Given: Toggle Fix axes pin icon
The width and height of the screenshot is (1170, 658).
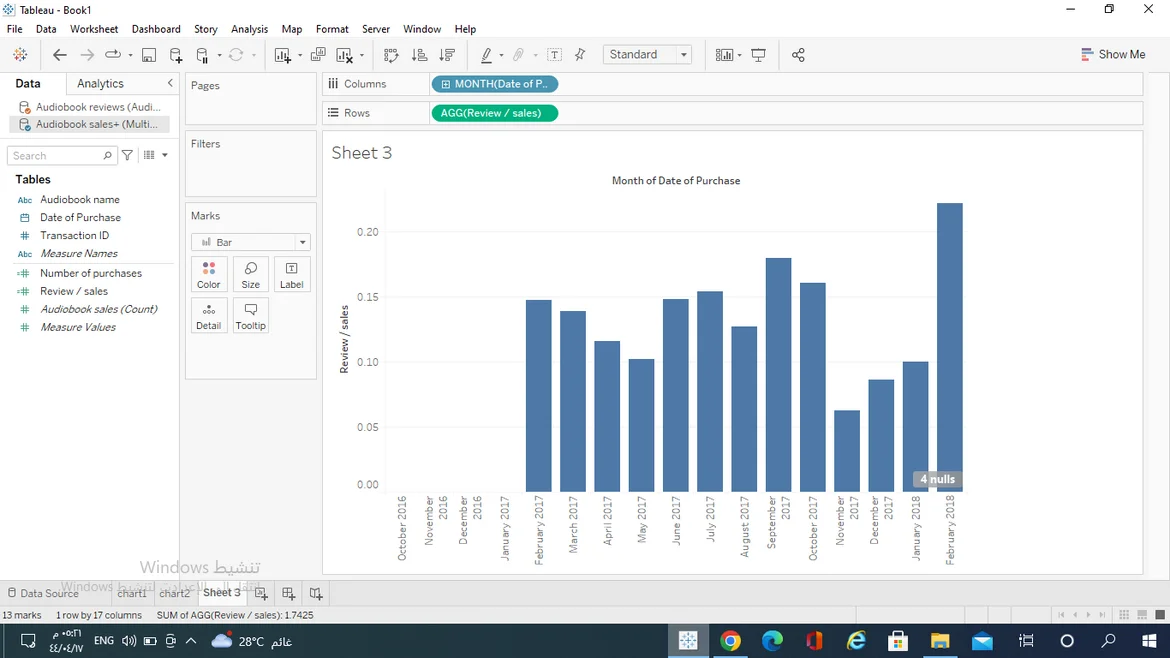Looking at the screenshot, I should 580,55.
